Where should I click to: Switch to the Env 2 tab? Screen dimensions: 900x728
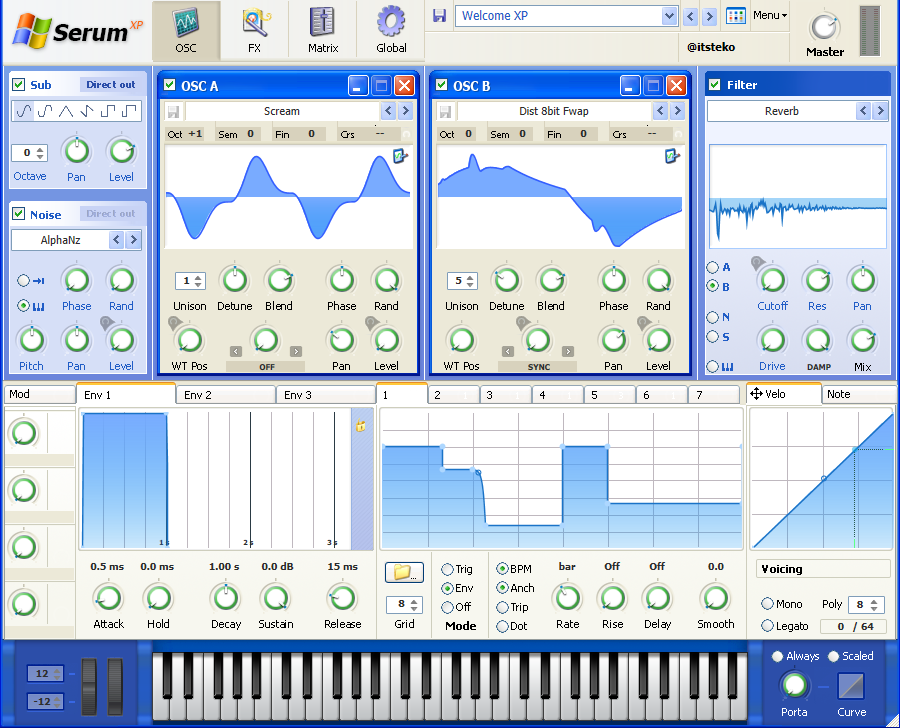pyautogui.click(x=226, y=395)
